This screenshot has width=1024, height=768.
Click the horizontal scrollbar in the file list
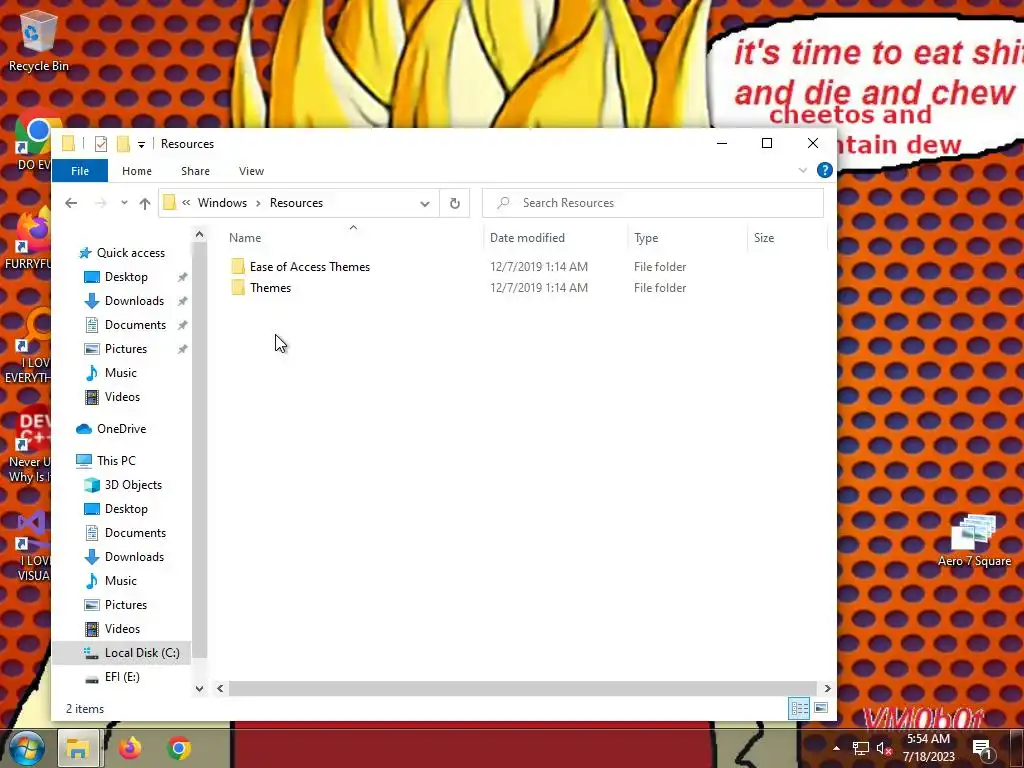coord(522,688)
